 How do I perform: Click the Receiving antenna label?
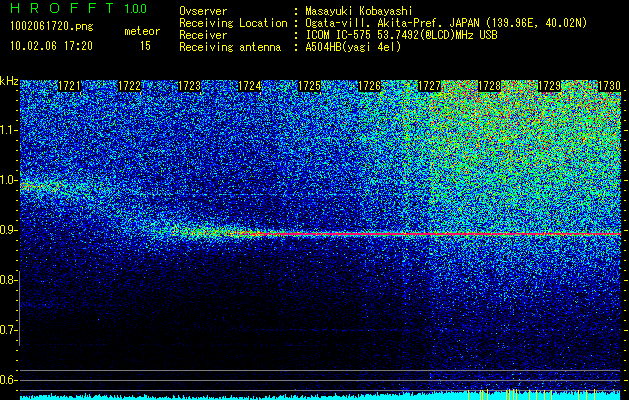[230, 47]
